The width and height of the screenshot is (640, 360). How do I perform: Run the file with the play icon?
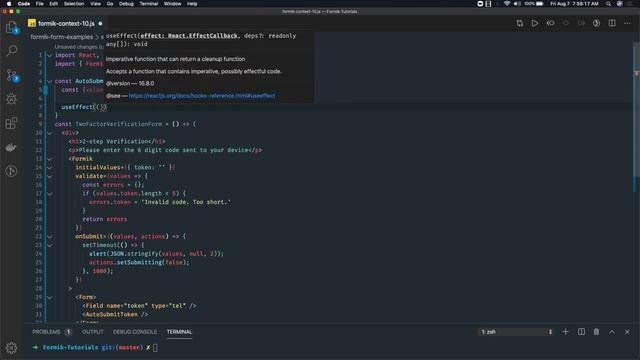tap(535, 23)
